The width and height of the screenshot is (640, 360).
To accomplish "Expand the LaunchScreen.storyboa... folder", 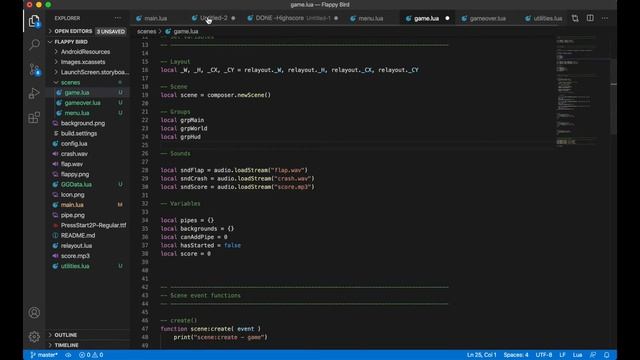I will coord(94,72).
